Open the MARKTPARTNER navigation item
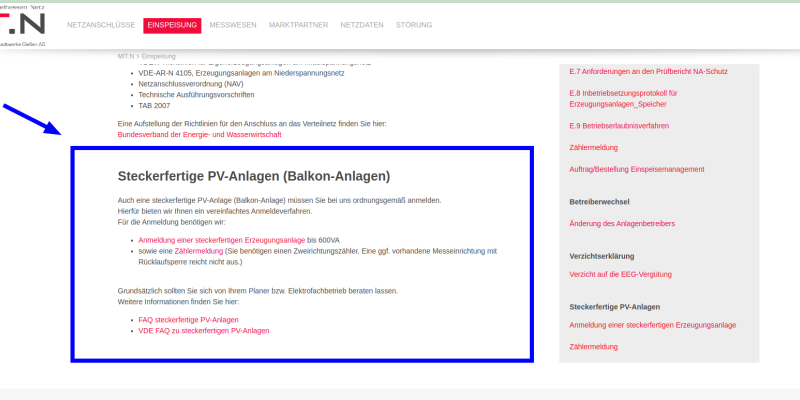The width and height of the screenshot is (800, 400). pos(302,25)
